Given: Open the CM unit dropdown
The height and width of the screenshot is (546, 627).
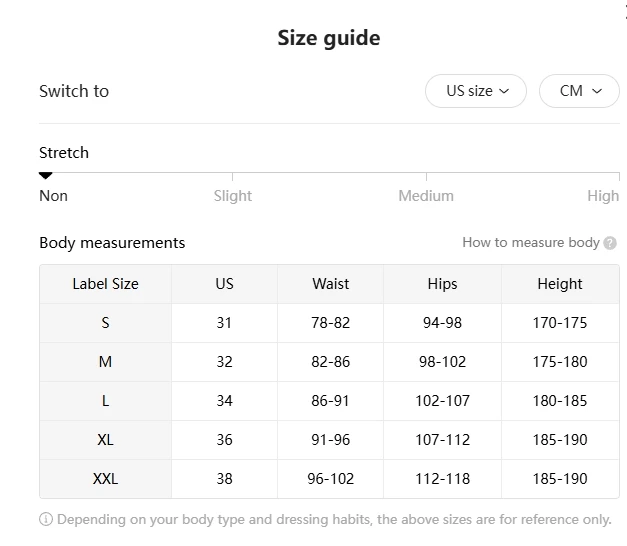Looking at the screenshot, I should 579,91.
